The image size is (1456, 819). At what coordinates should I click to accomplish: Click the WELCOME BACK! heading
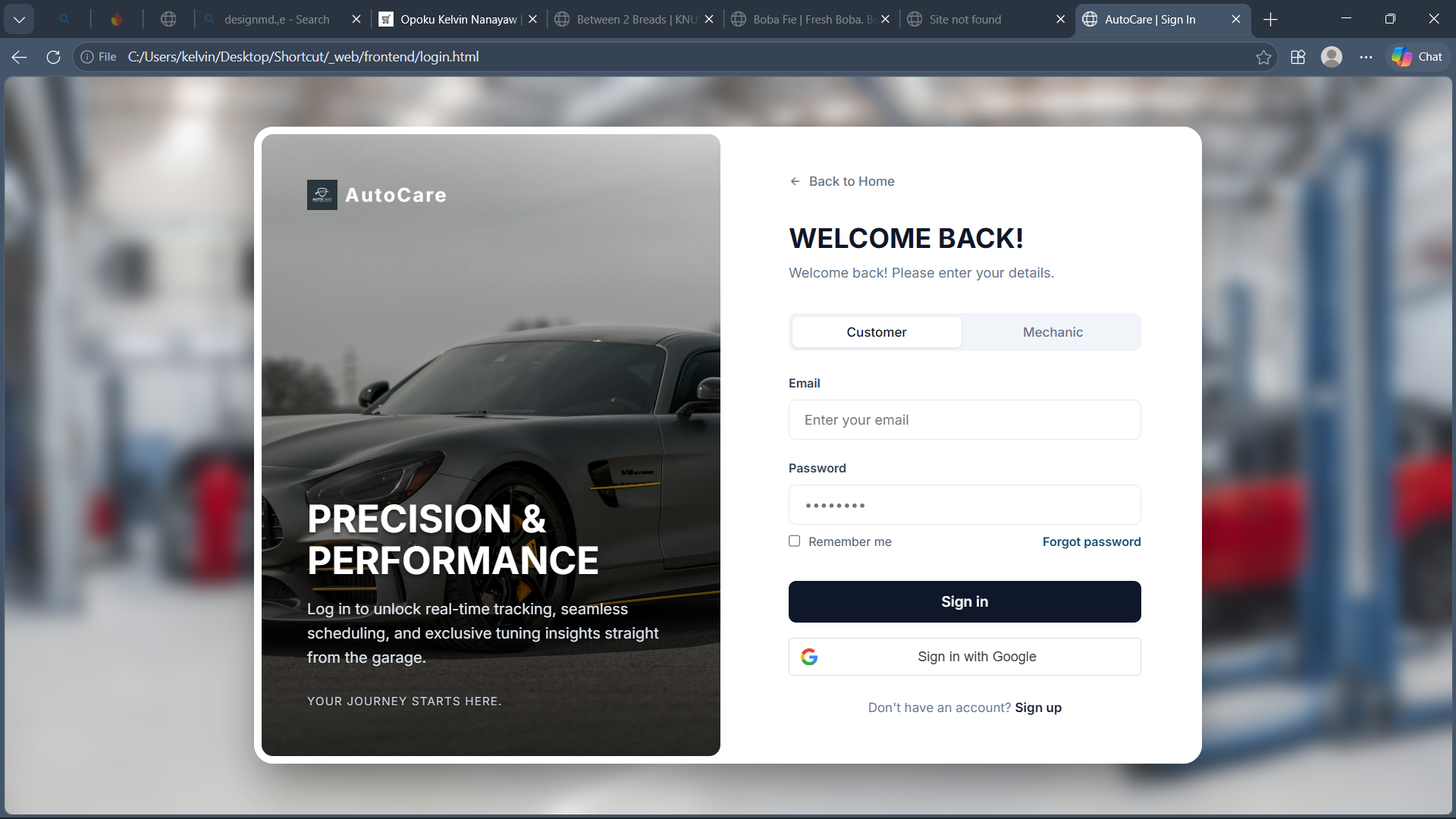pyautogui.click(x=906, y=238)
